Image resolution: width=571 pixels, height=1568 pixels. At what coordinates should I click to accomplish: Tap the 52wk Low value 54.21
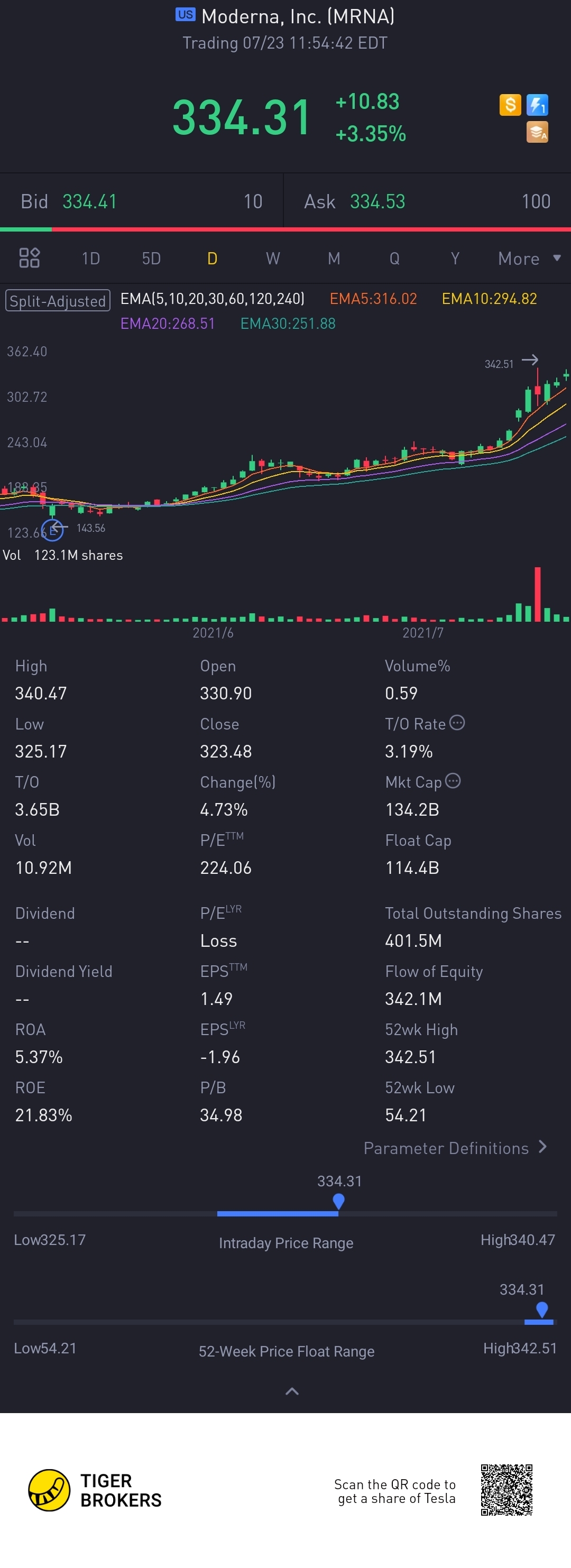coord(406,1115)
